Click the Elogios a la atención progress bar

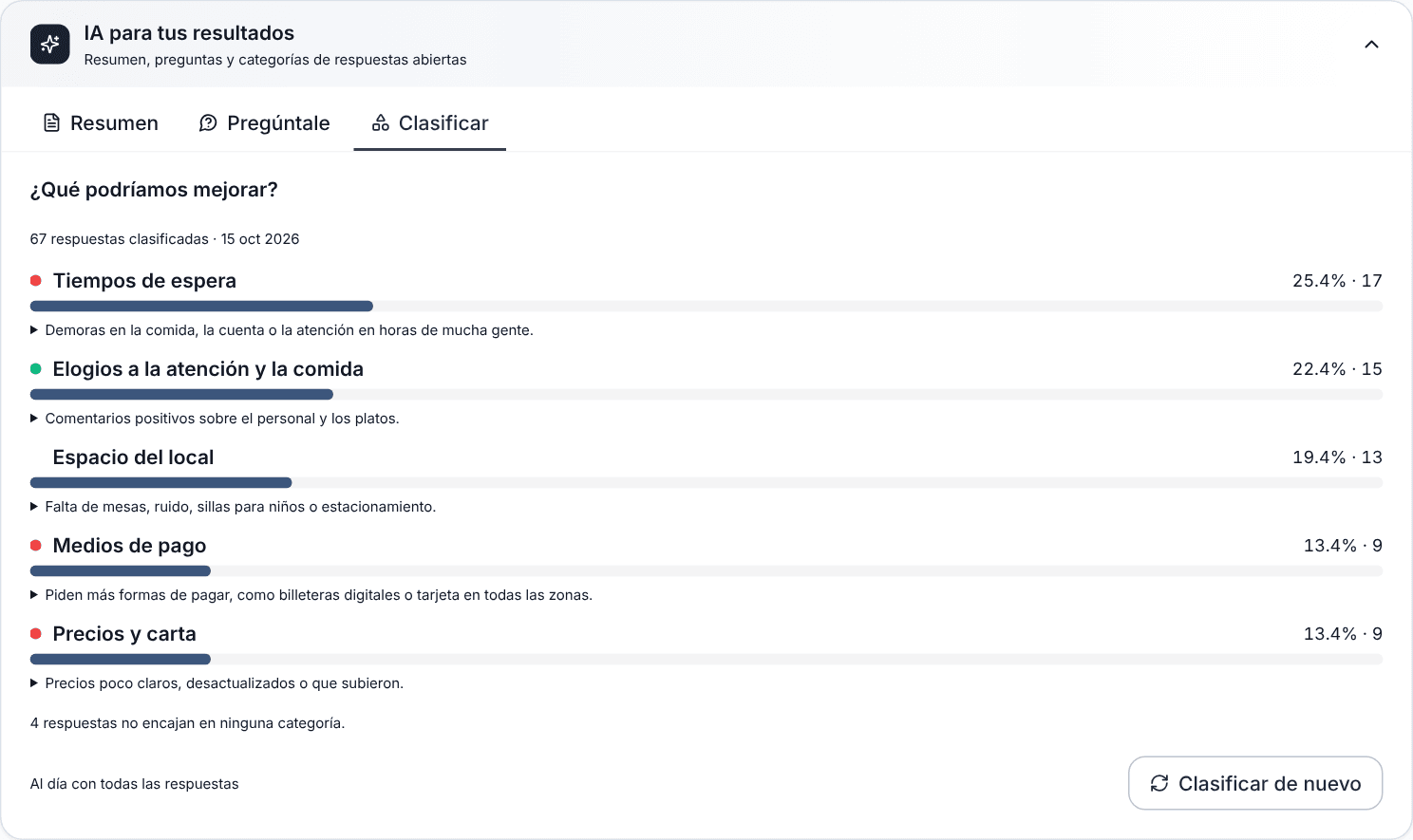click(x=706, y=395)
